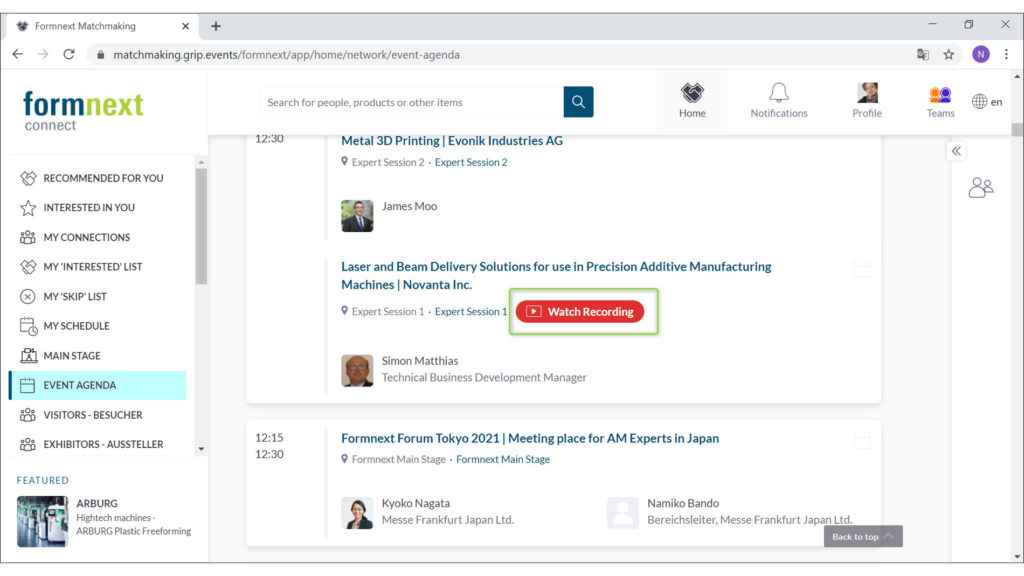The height and width of the screenshot is (576, 1024).
Task: Open the language selector 'en'
Action: 987,102
